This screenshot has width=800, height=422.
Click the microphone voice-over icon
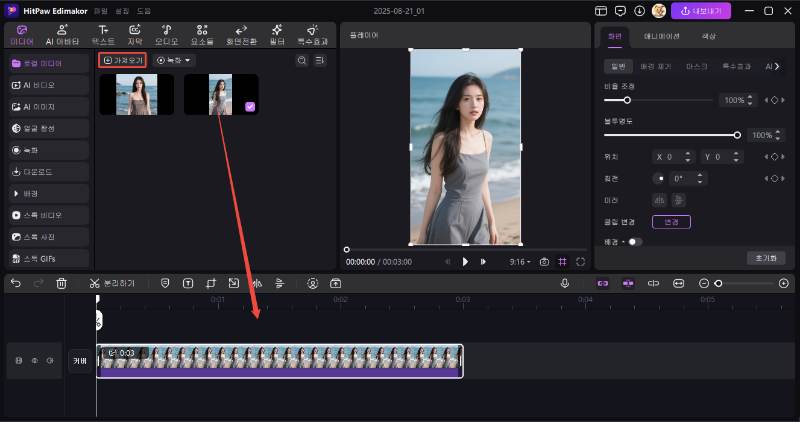[x=565, y=283]
